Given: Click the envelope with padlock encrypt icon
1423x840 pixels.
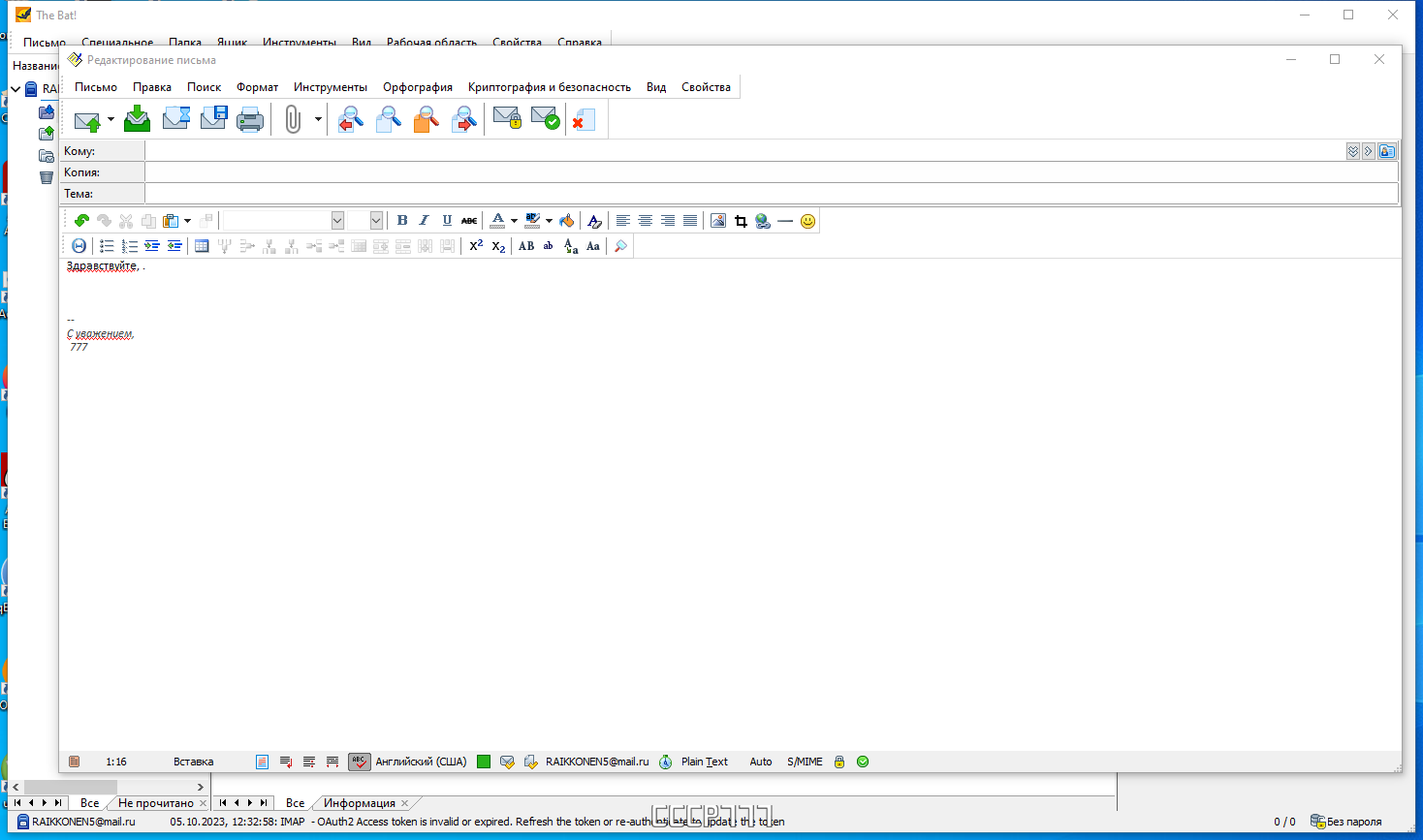Looking at the screenshot, I should (507, 118).
